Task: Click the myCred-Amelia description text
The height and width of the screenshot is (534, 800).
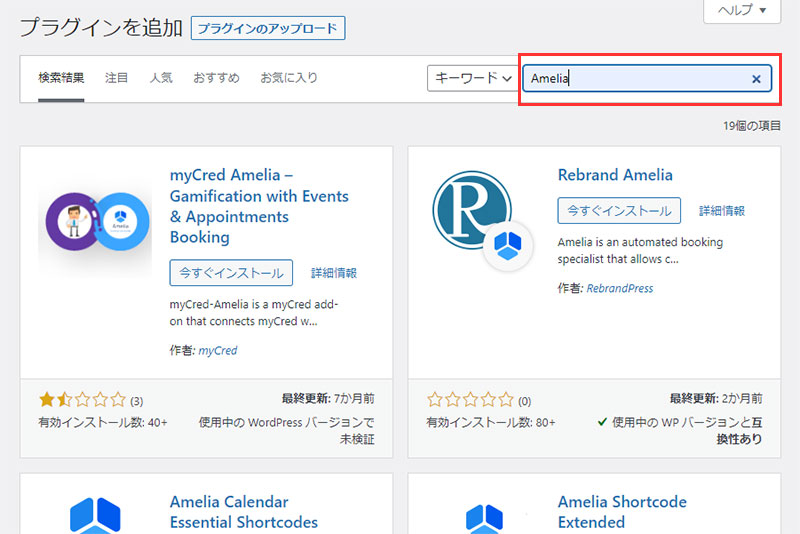Action: [x=254, y=313]
